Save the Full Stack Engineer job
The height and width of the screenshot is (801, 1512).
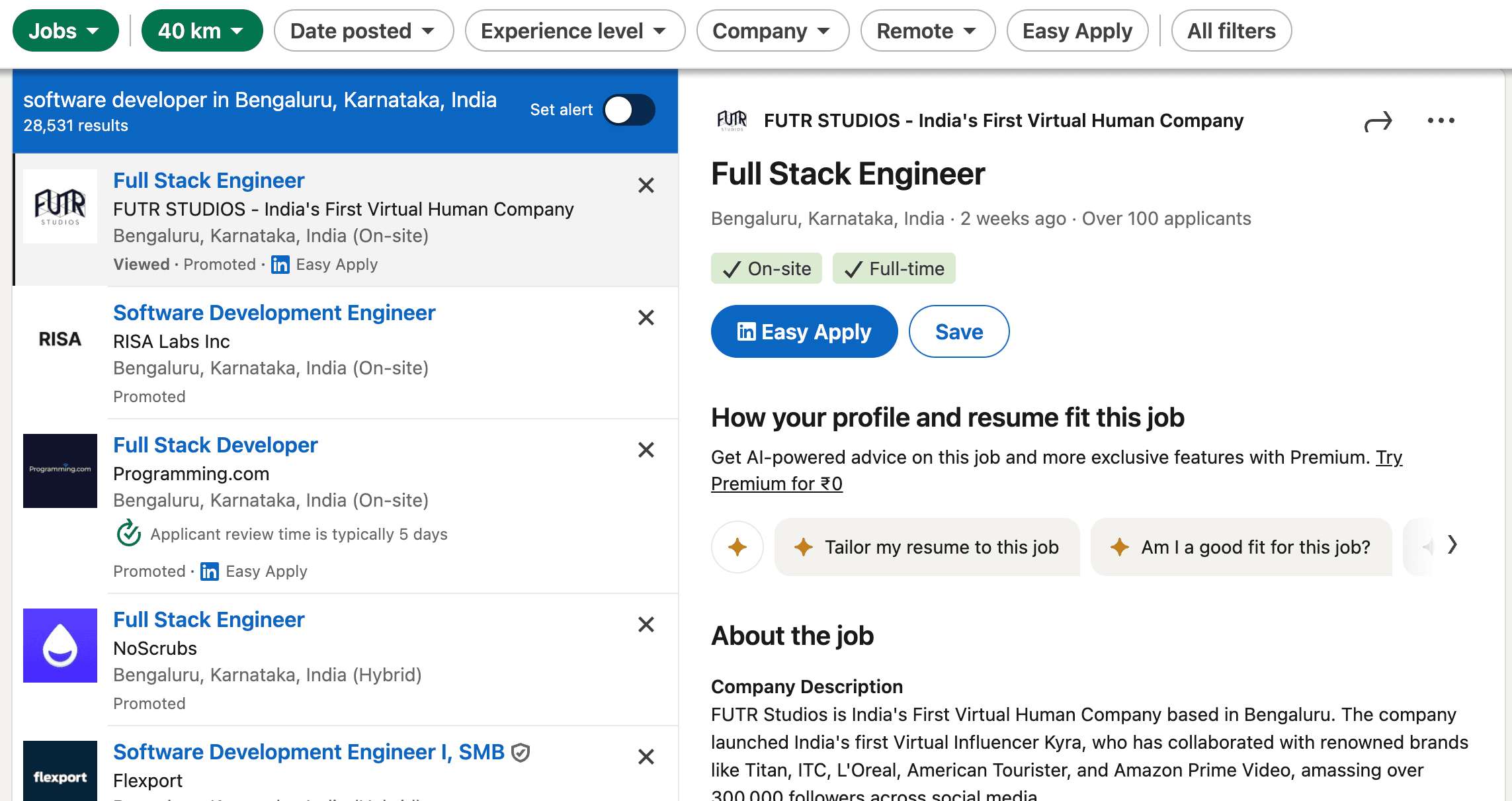(959, 331)
